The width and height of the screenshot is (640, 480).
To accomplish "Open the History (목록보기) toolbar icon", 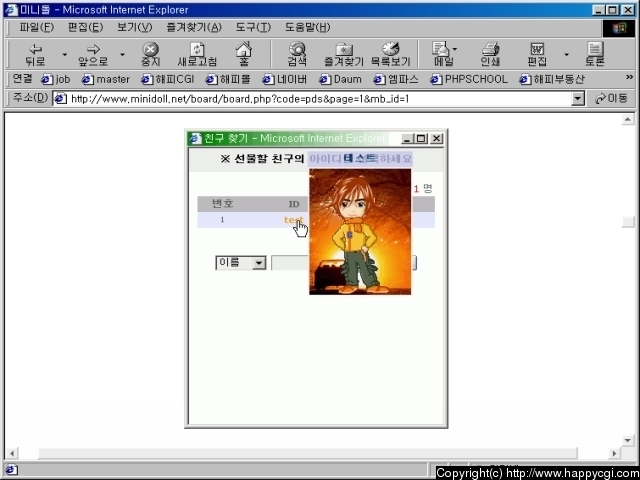I will coord(390,55).
